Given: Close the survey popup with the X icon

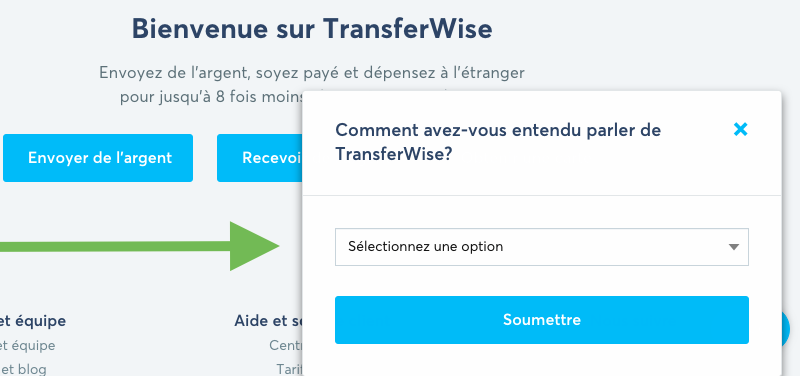Looking at the screenshot, I should tap(740, 130).
